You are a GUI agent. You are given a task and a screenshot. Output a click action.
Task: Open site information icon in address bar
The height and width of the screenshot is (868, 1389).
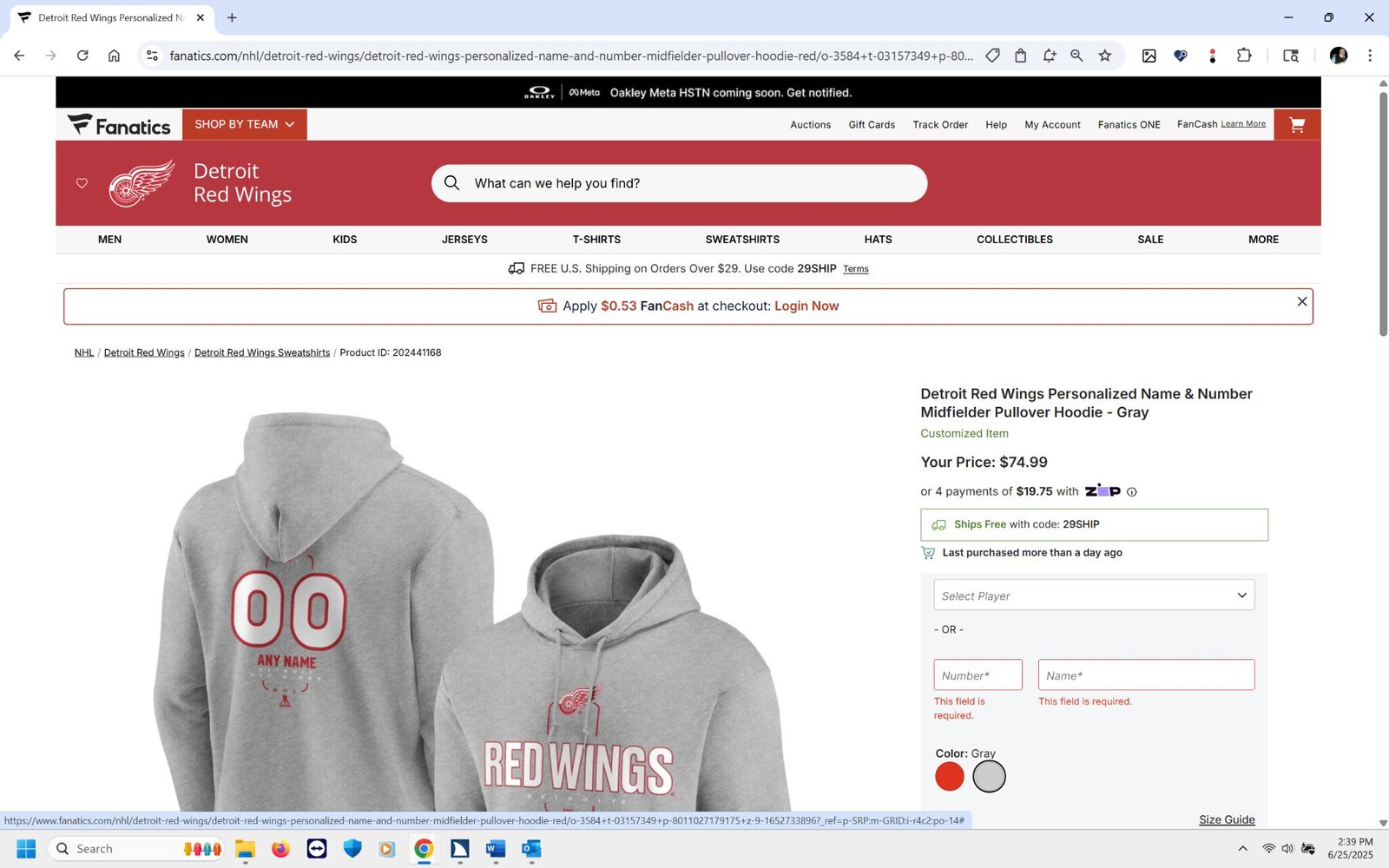[152, 56]
